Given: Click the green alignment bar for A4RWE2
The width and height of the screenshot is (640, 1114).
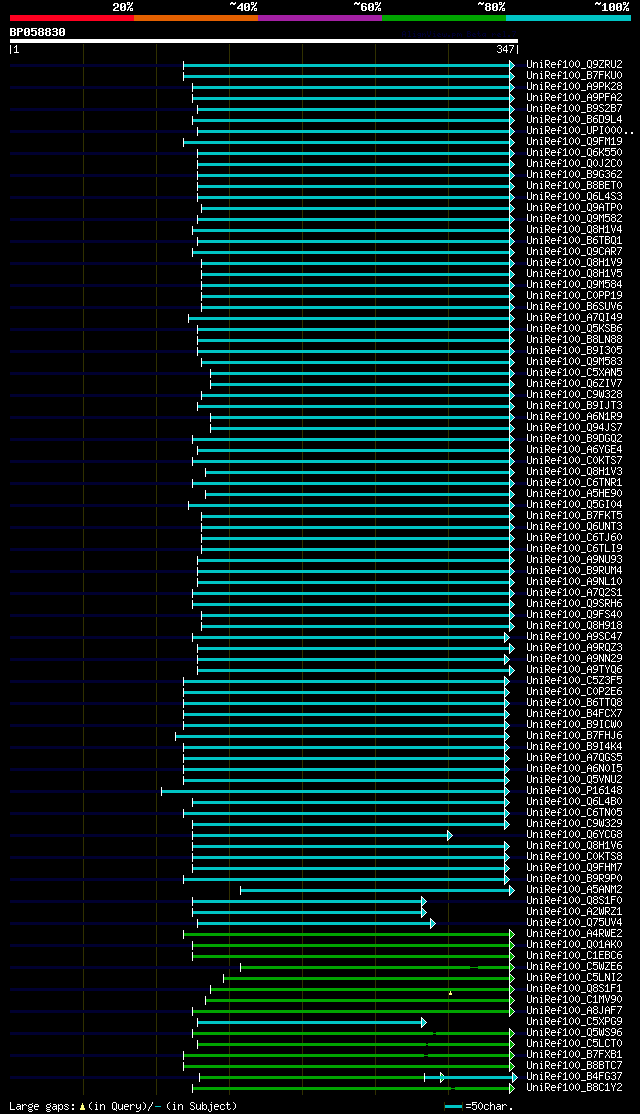Looking at the screenshot, I should tap(349, 934).
